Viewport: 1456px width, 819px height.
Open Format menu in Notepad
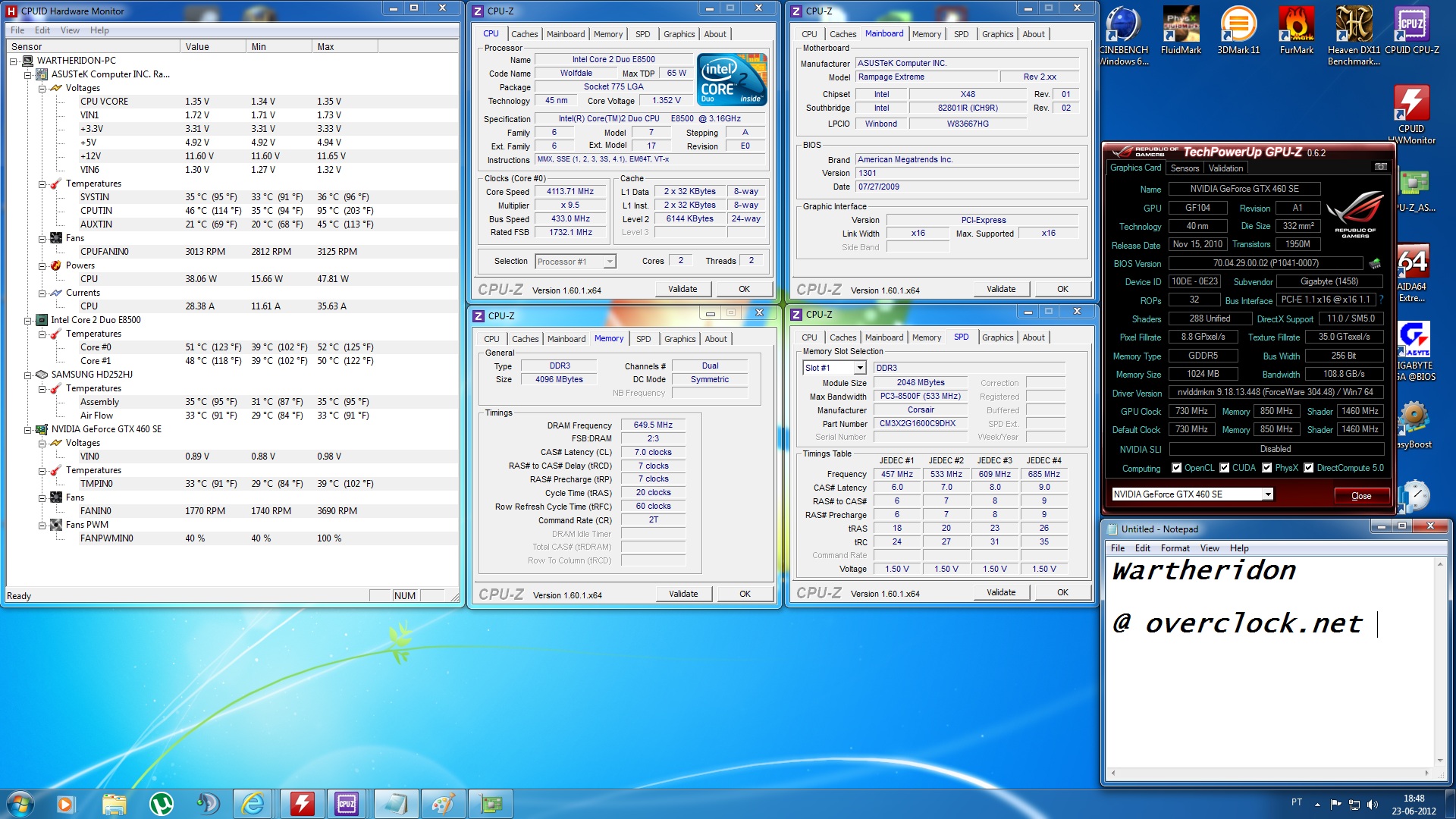pyautogui.click(x=1175, y=548)
